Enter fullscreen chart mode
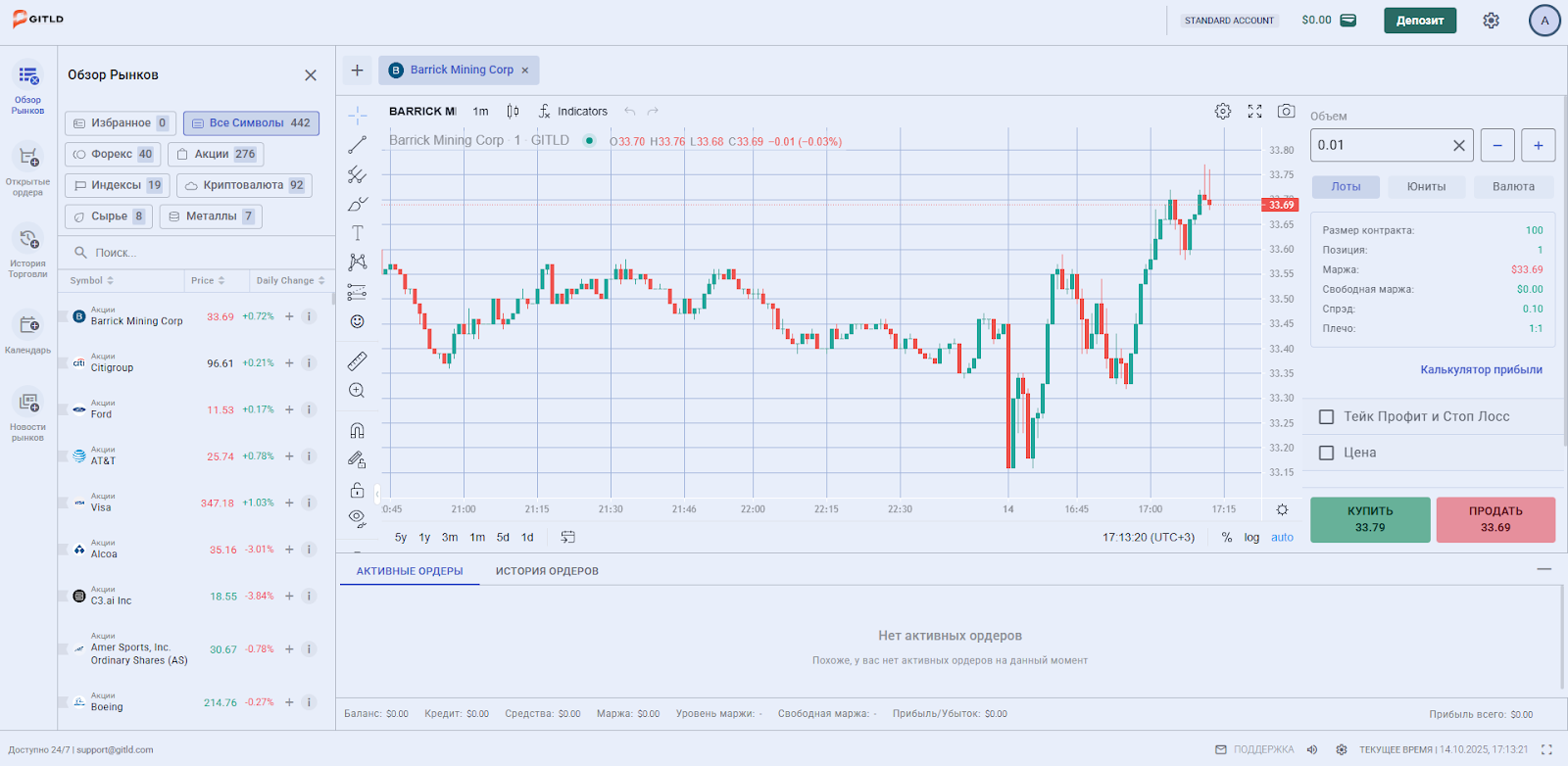The height and width of the screenshot is (766, 1568). pyautogui.click(x=1254, y=112)
